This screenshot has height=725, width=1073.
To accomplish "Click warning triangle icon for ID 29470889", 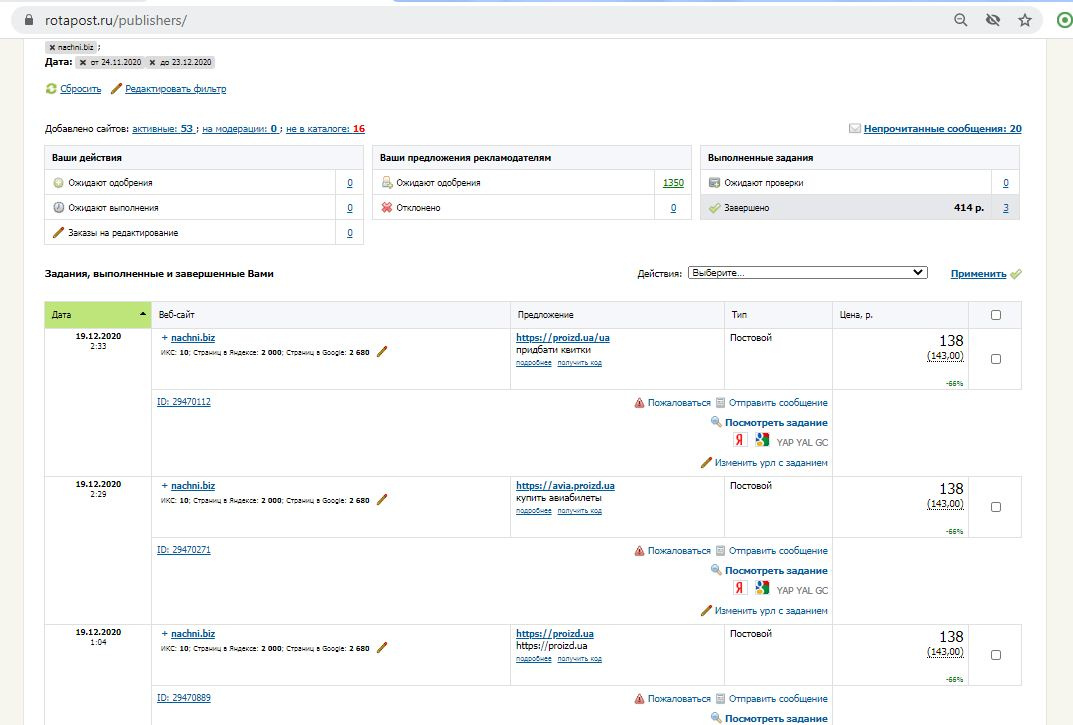I will click(x=639, y=698).
